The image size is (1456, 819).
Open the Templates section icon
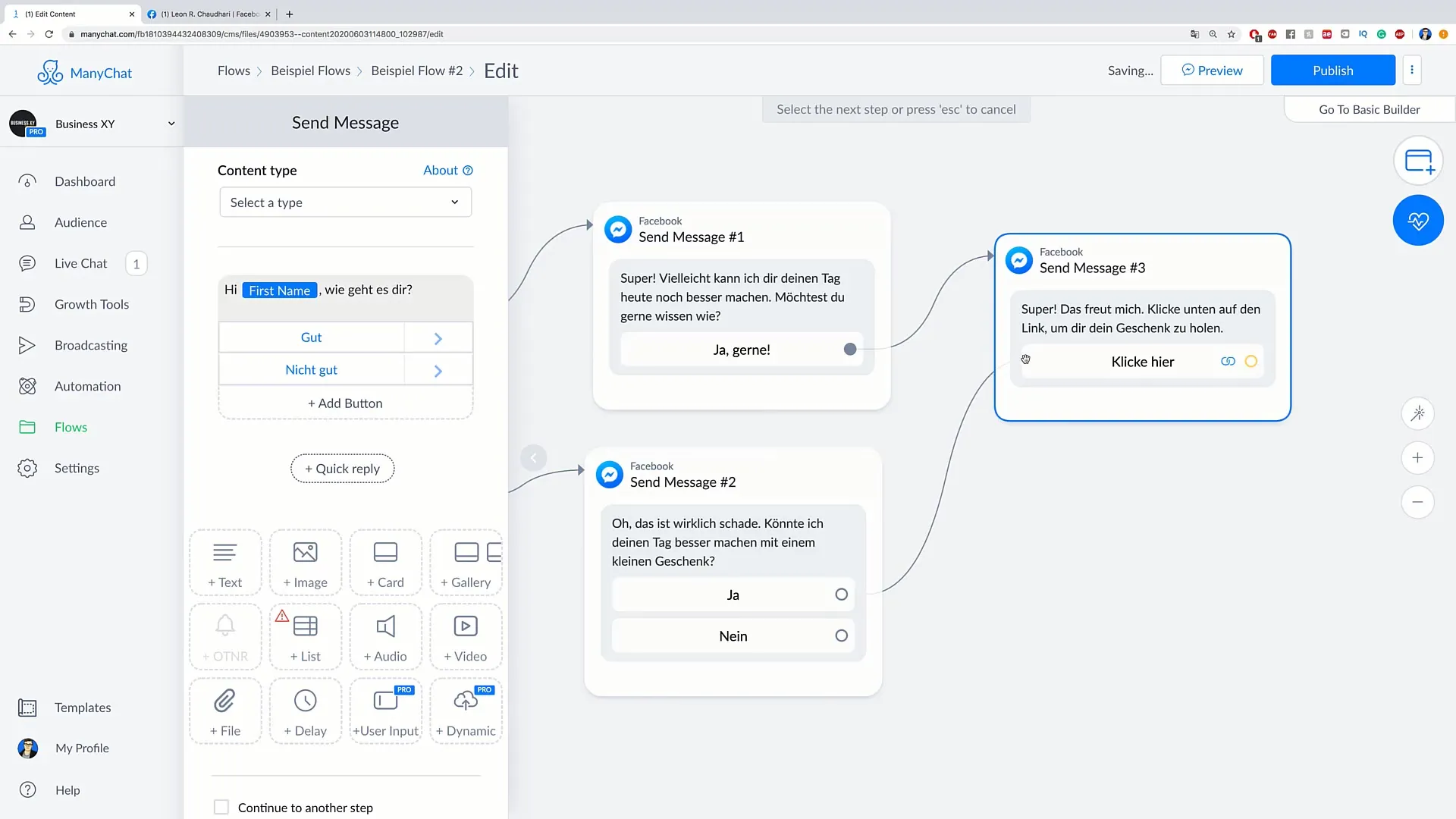(x=28, y=707)
